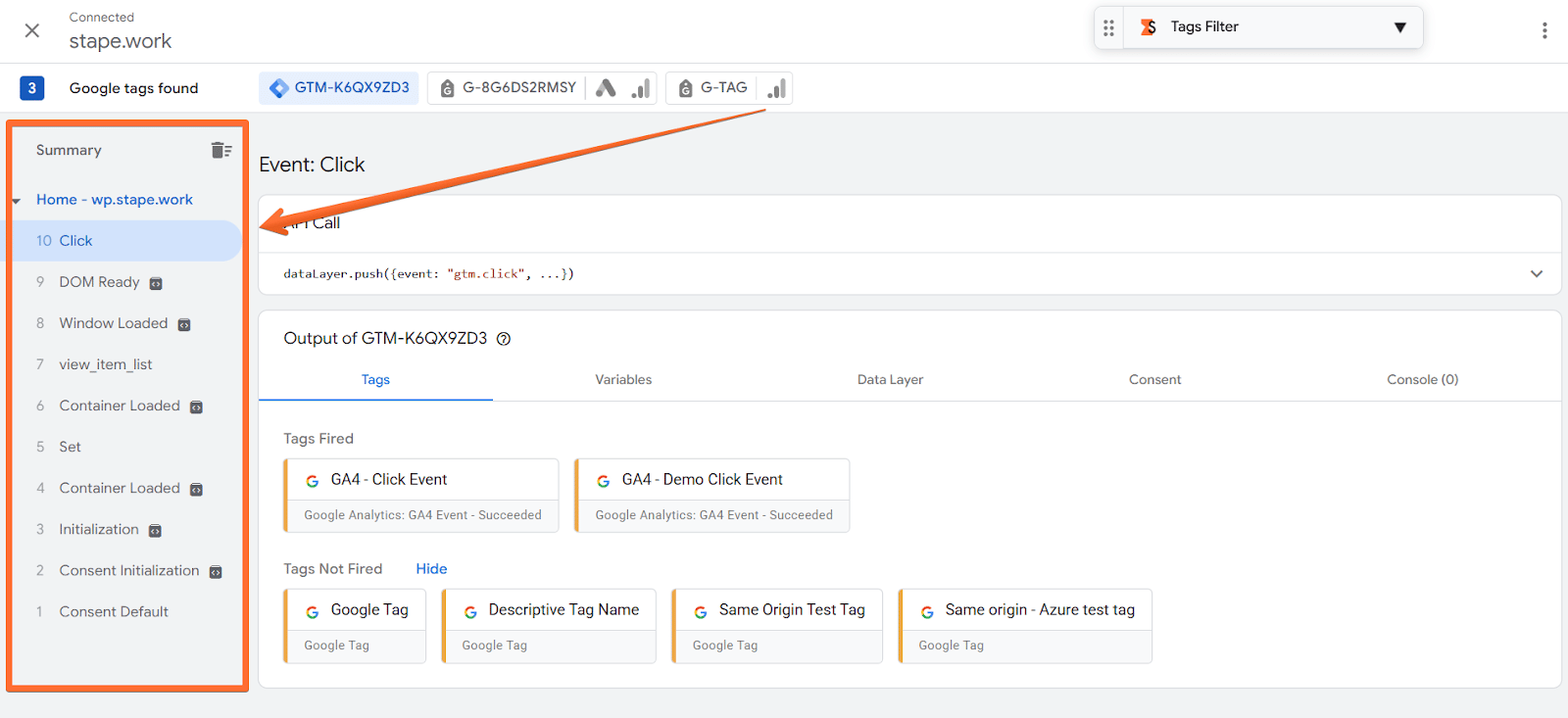Screen dimensions: 1568x718
Task: Click the blue badge showing 3 tags
Action: tap(31, 88)
